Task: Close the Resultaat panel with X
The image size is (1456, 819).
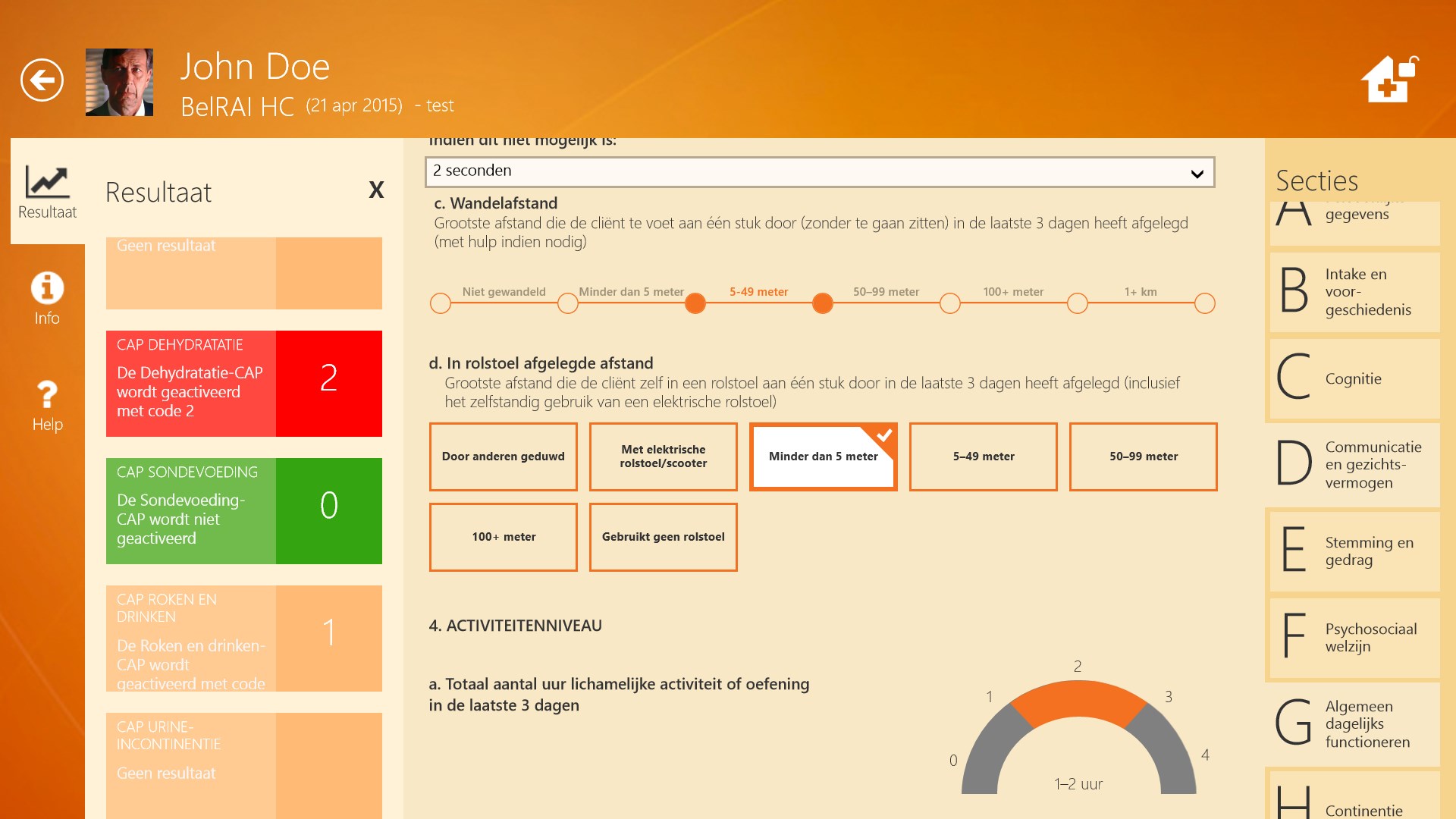Action: pos(376,190)
